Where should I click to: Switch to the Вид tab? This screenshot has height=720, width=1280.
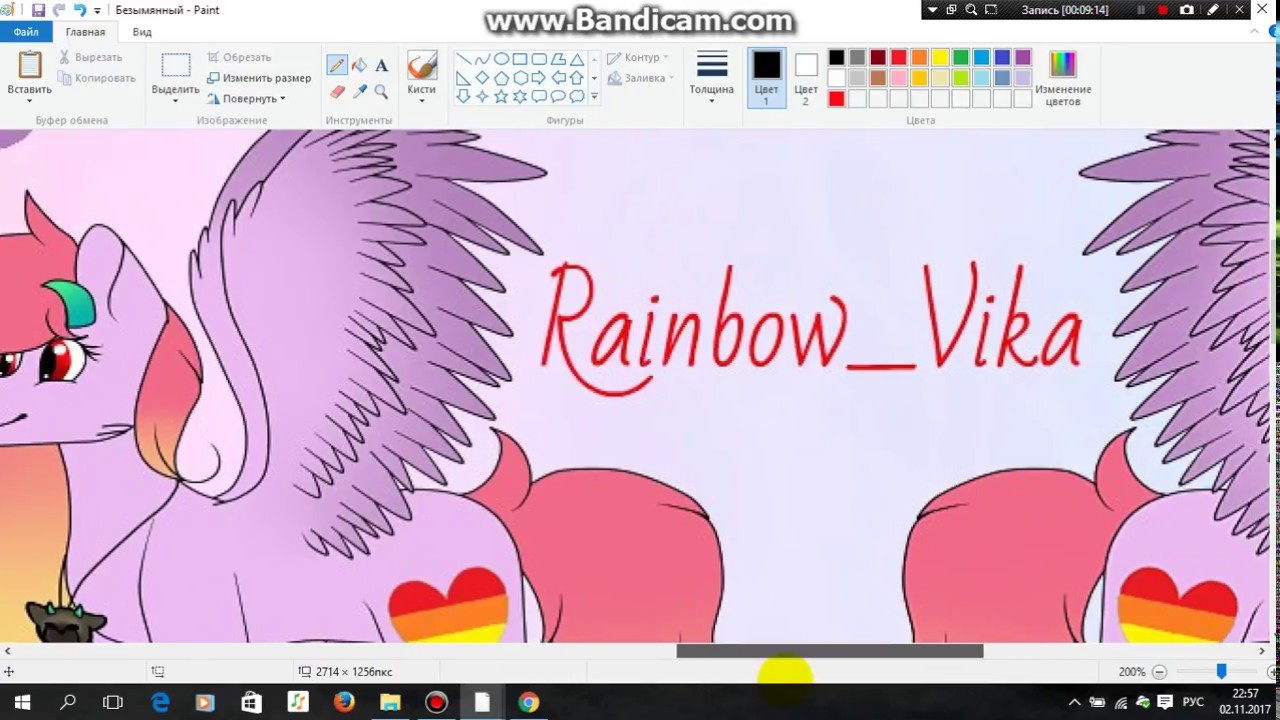(142, 32)
